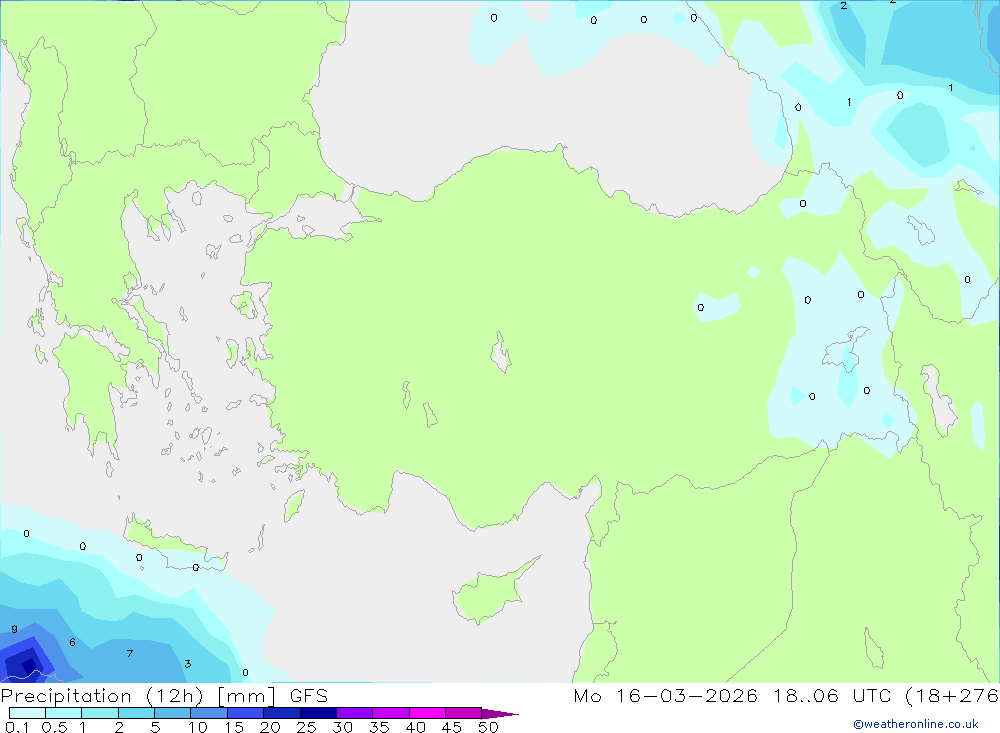Click the 35–40 mm purple legend swatch
This screenshot has width=1000, height=733.
click(x=391, y=713)
